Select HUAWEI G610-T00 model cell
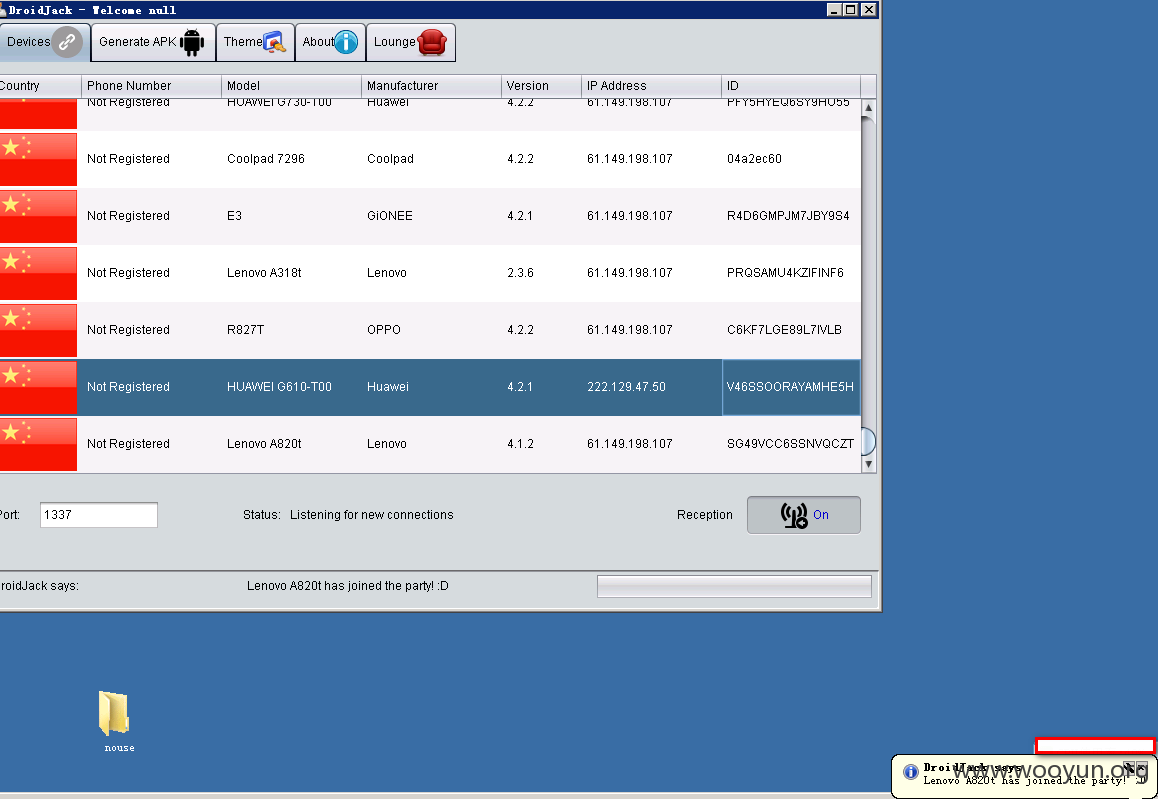 tap(292, 387)
